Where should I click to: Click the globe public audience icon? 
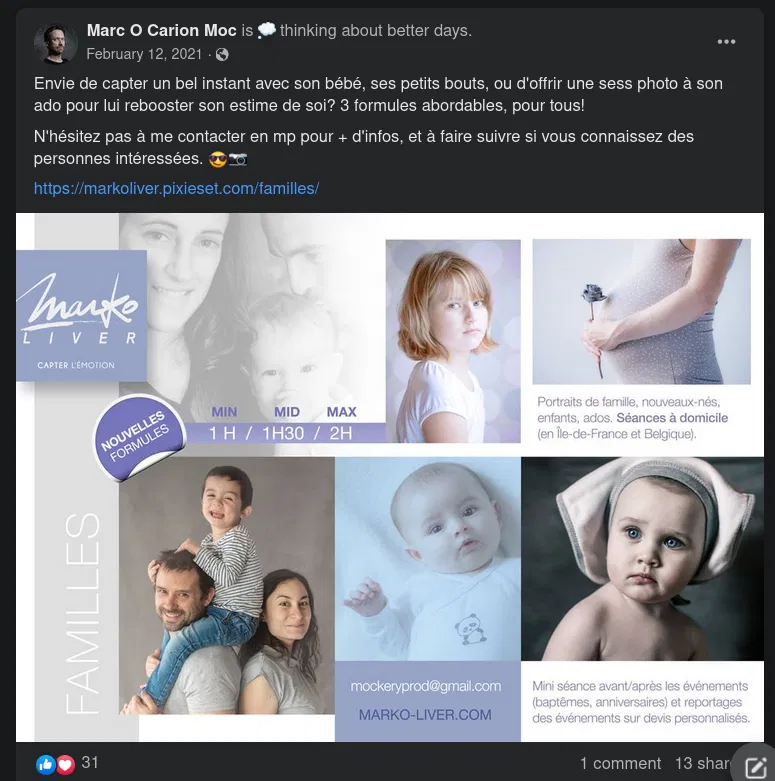click(x=222, y=54)
